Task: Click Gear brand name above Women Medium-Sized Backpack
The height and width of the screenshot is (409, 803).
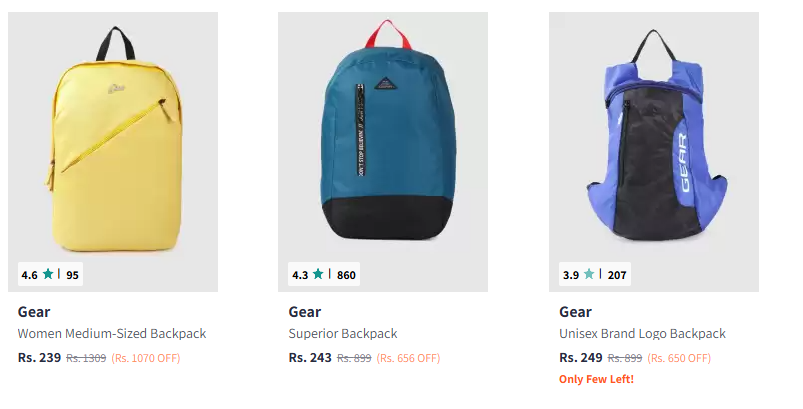Action: click(x=34, y=312)
